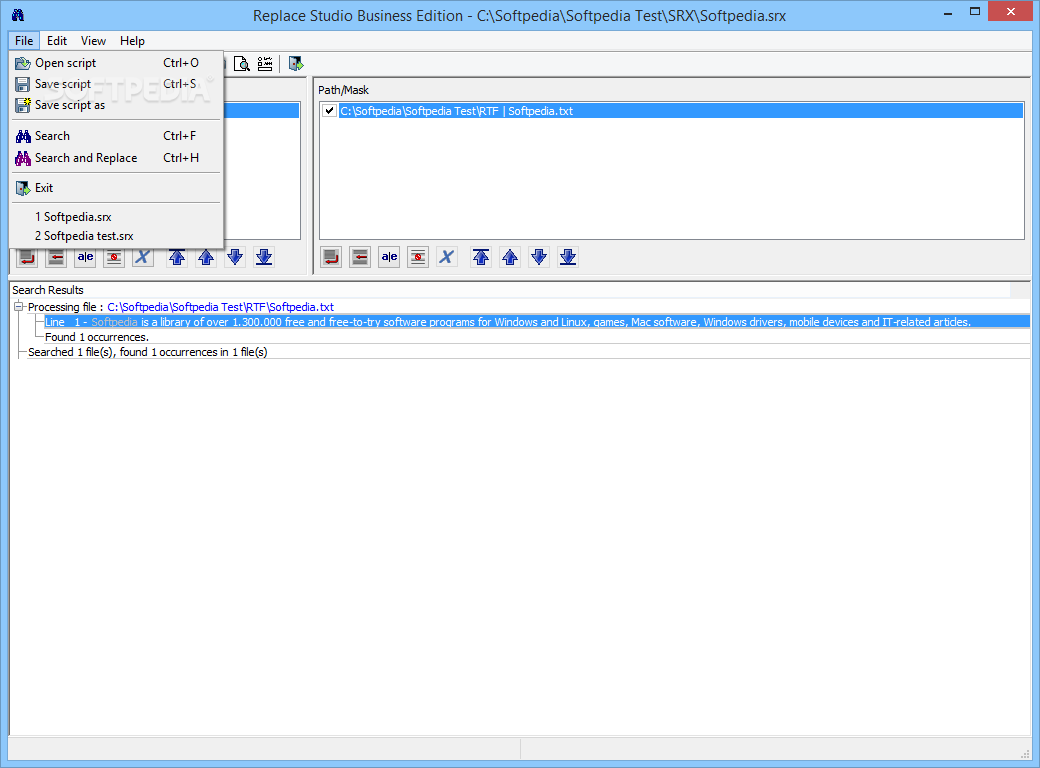
Task: Click the a|e edit button under left list
Action: pyautogui.click(x=86, y=257)
